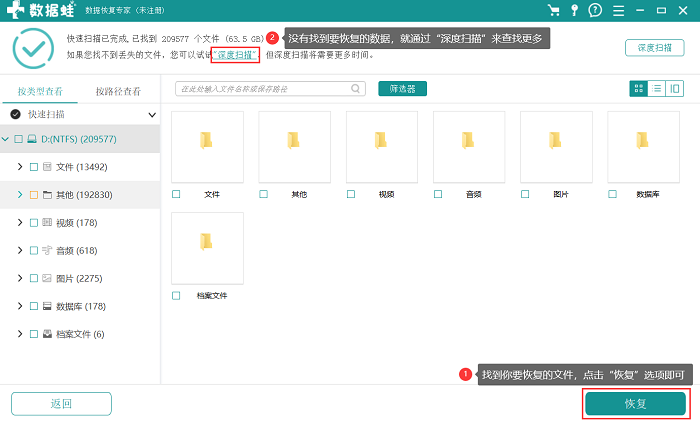The width and height of the screenshot is (700, 427).
Task: Open the 档案文件 folder thumbnail
Action: (x=208, y=248)
